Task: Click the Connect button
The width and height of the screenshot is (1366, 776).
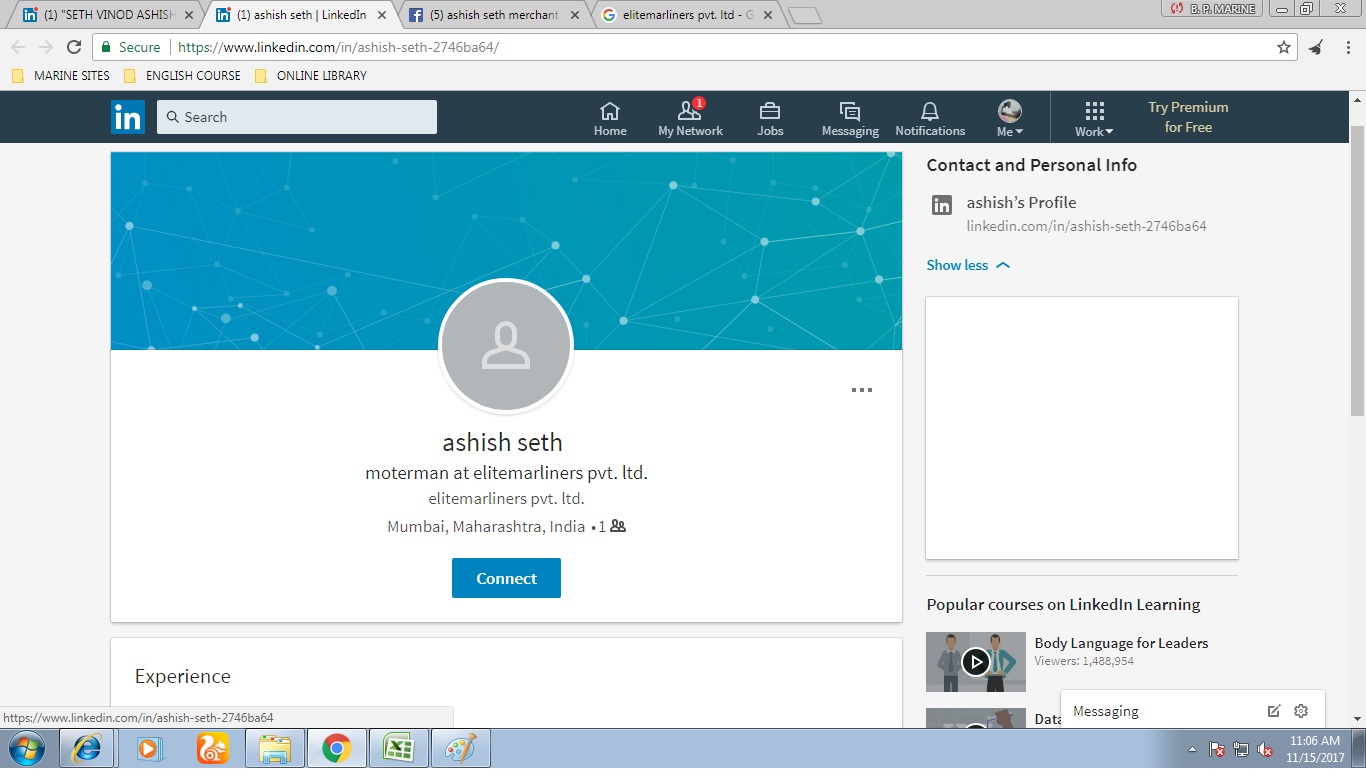Action: (506, 578)
